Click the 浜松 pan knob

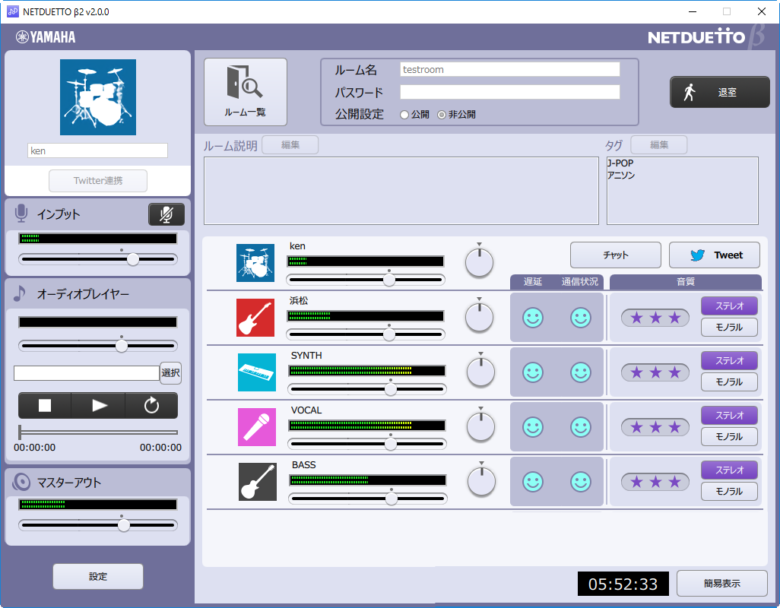pyautogui.click(x=479, y=316)
